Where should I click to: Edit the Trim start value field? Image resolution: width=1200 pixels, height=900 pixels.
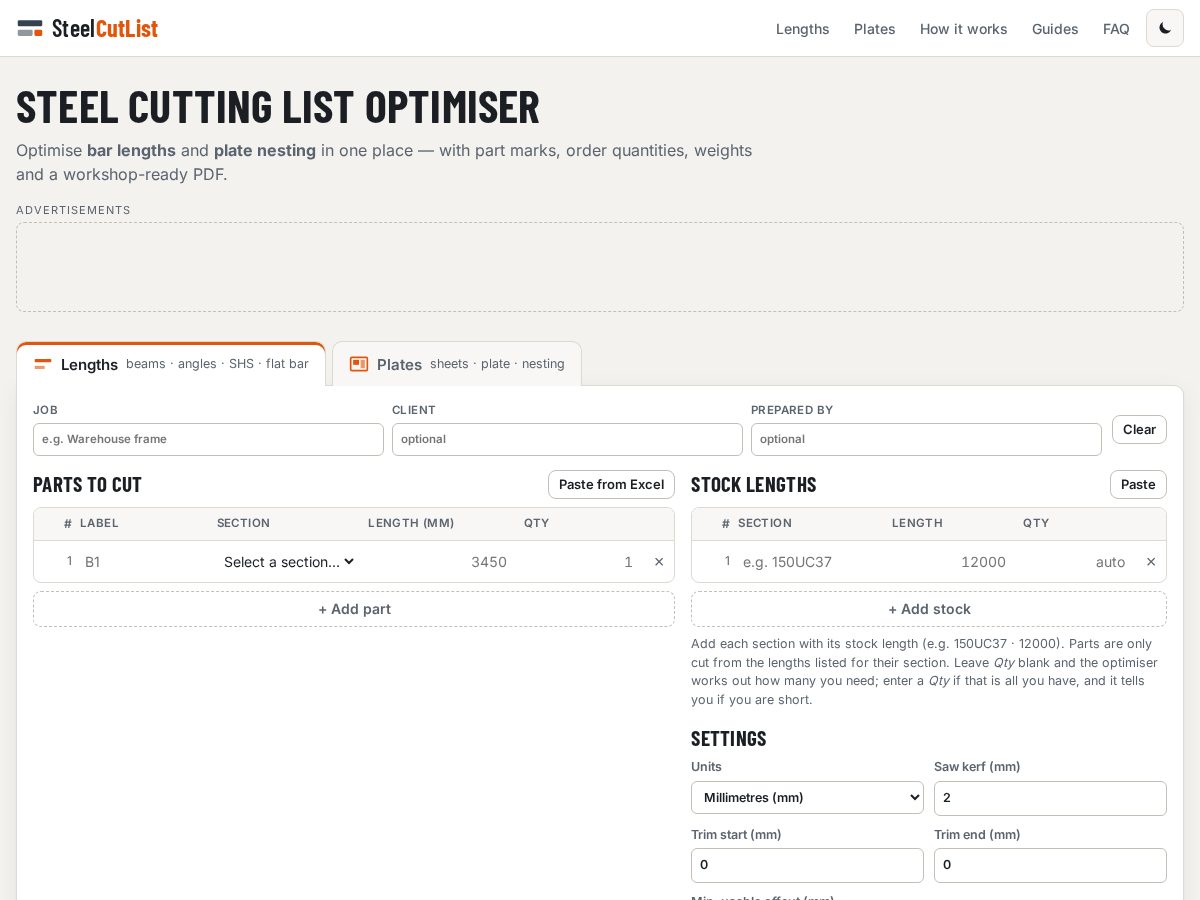(807, 865)
